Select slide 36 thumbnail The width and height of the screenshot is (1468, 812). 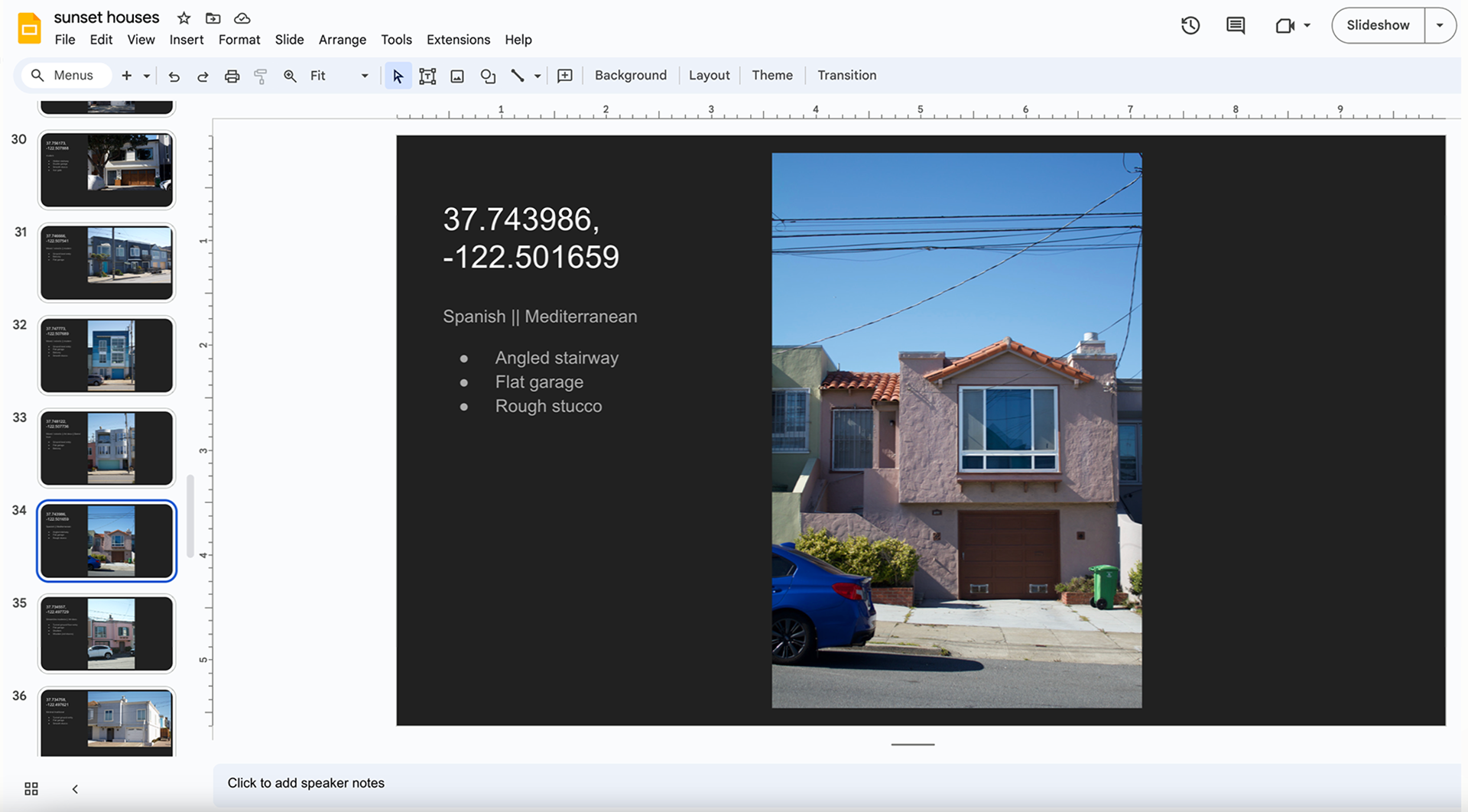pos(107,723)
